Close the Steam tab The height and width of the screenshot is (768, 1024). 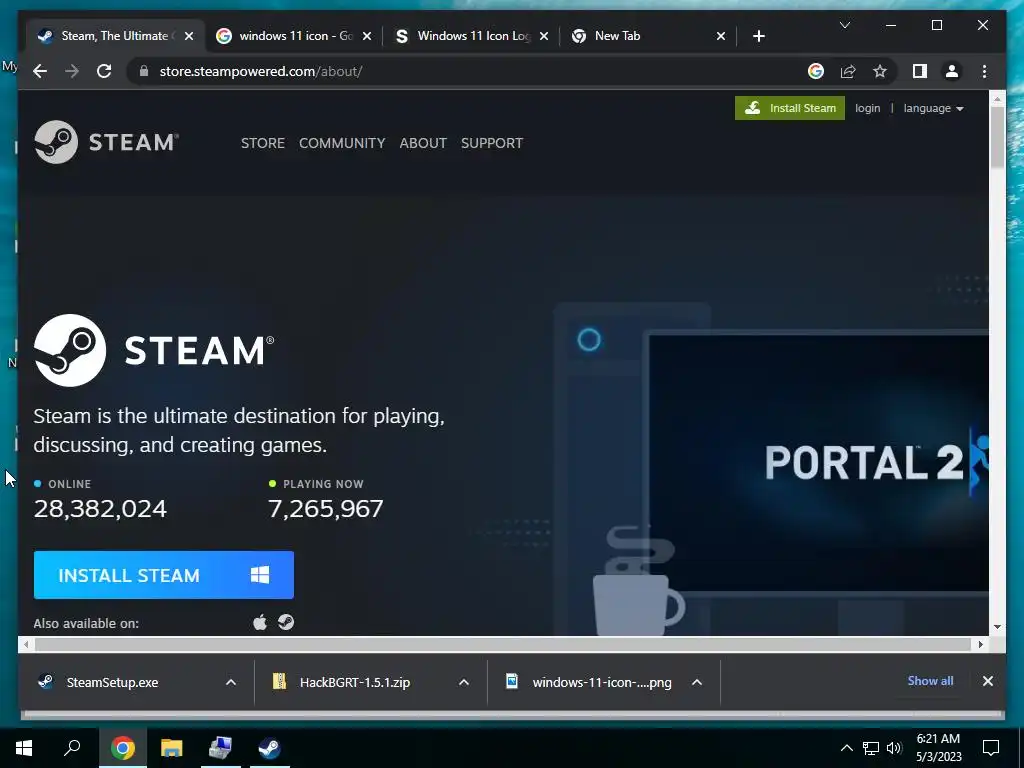(189, 36)
